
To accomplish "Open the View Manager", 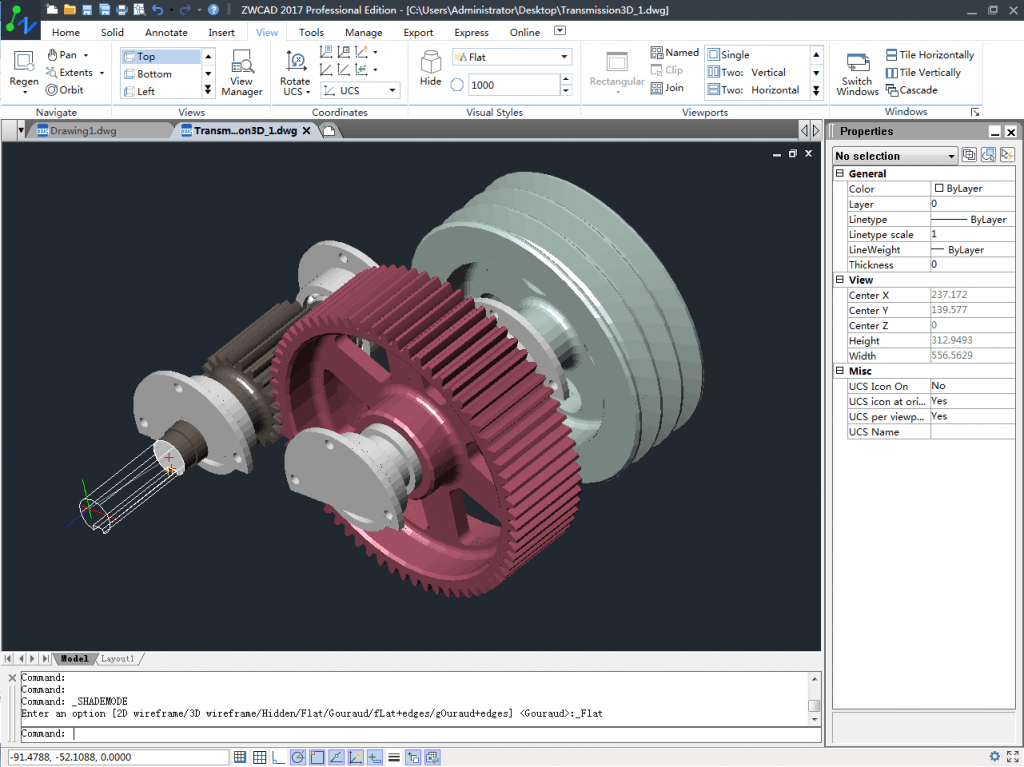I will [241, 63].
